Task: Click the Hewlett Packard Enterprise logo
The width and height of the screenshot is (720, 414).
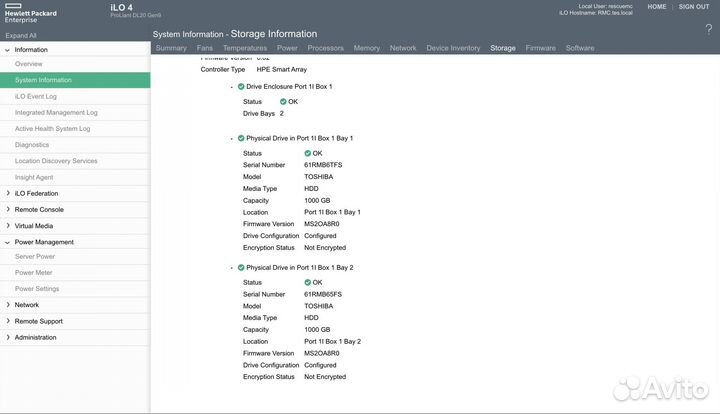Action: [30, 13]
